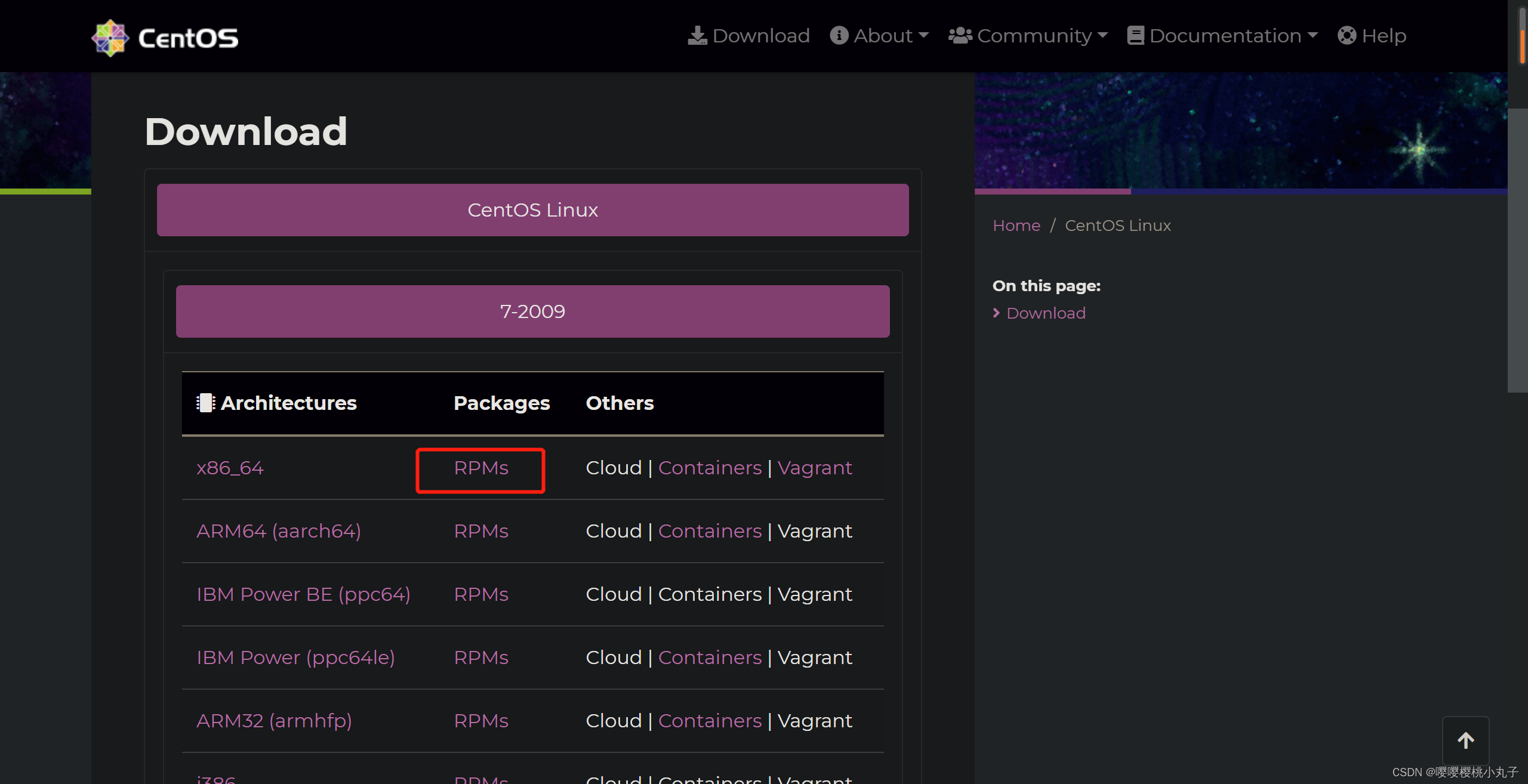Open Containers link in ppc64le row
1528x784 pixels.
[x=710, y=658]
